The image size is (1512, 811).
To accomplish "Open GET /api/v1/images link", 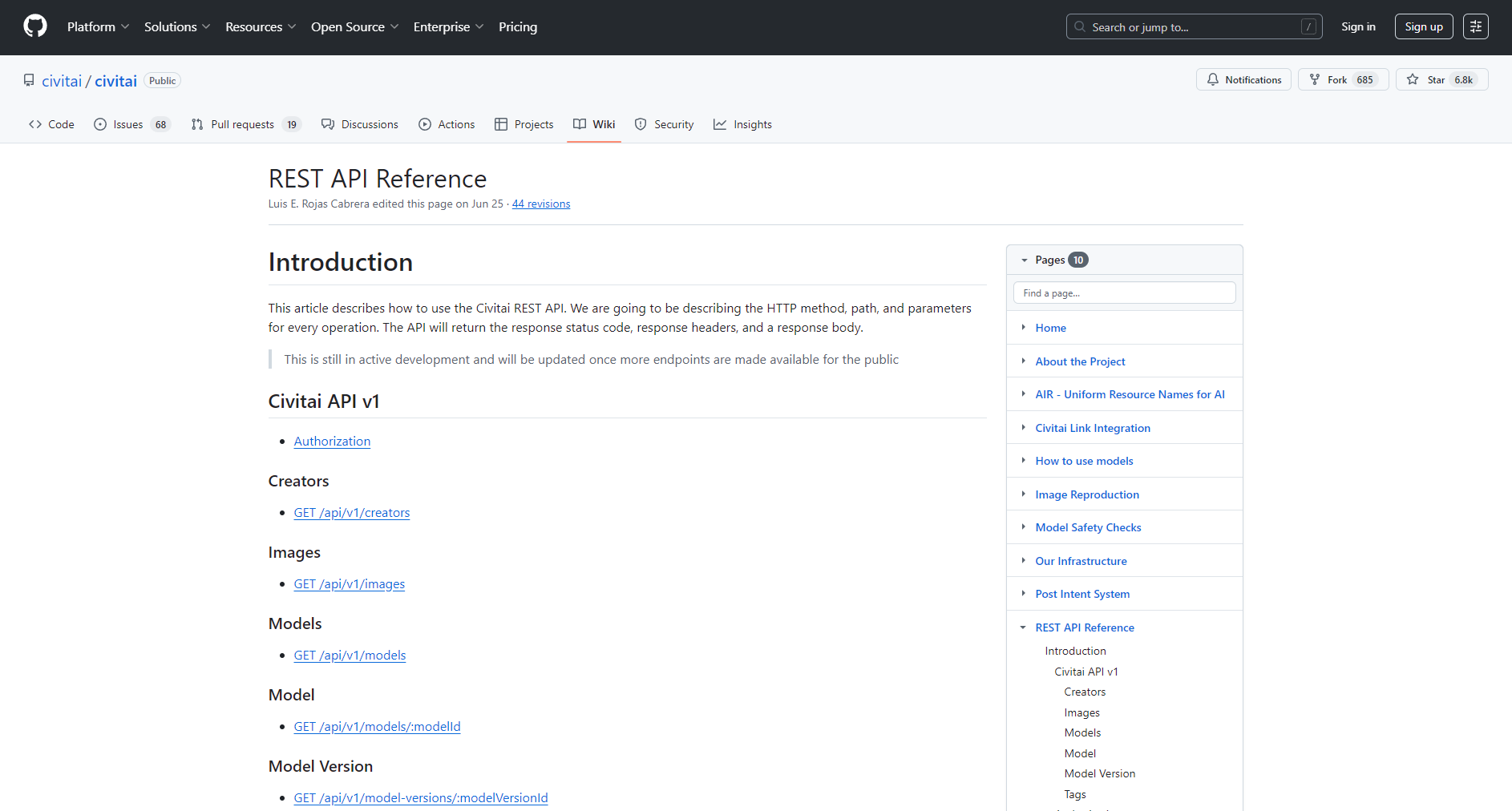I will (350, 583).
